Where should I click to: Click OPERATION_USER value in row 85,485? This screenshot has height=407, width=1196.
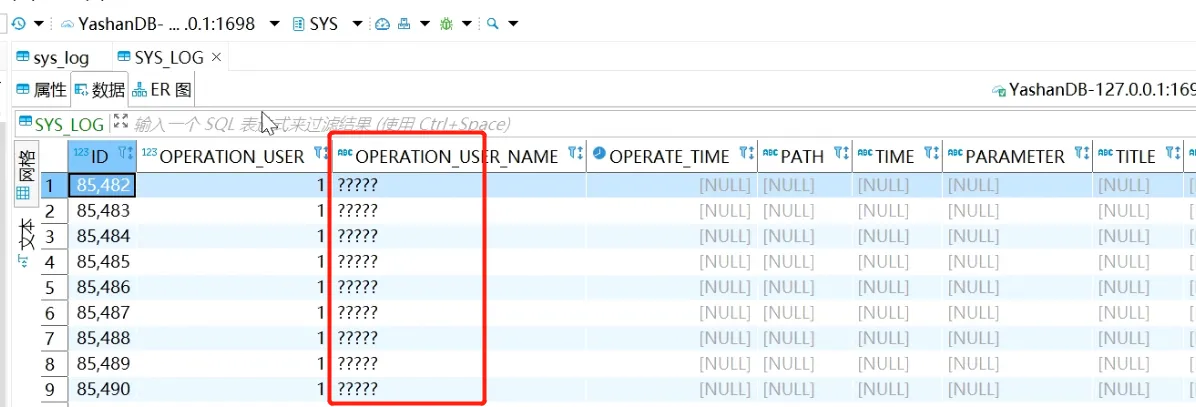tap(234, 261)
